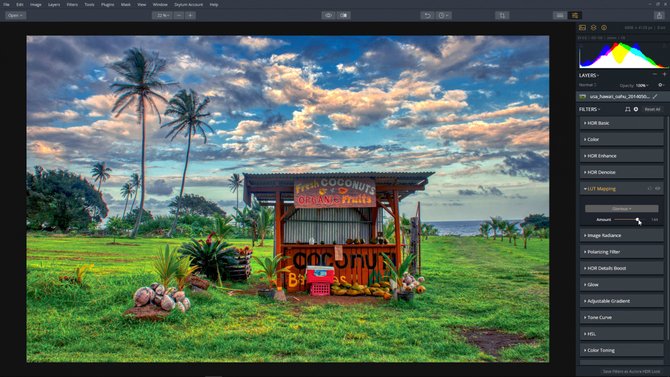Expand the Adjustable Gradient filter
670x377 pixels.
622,301
